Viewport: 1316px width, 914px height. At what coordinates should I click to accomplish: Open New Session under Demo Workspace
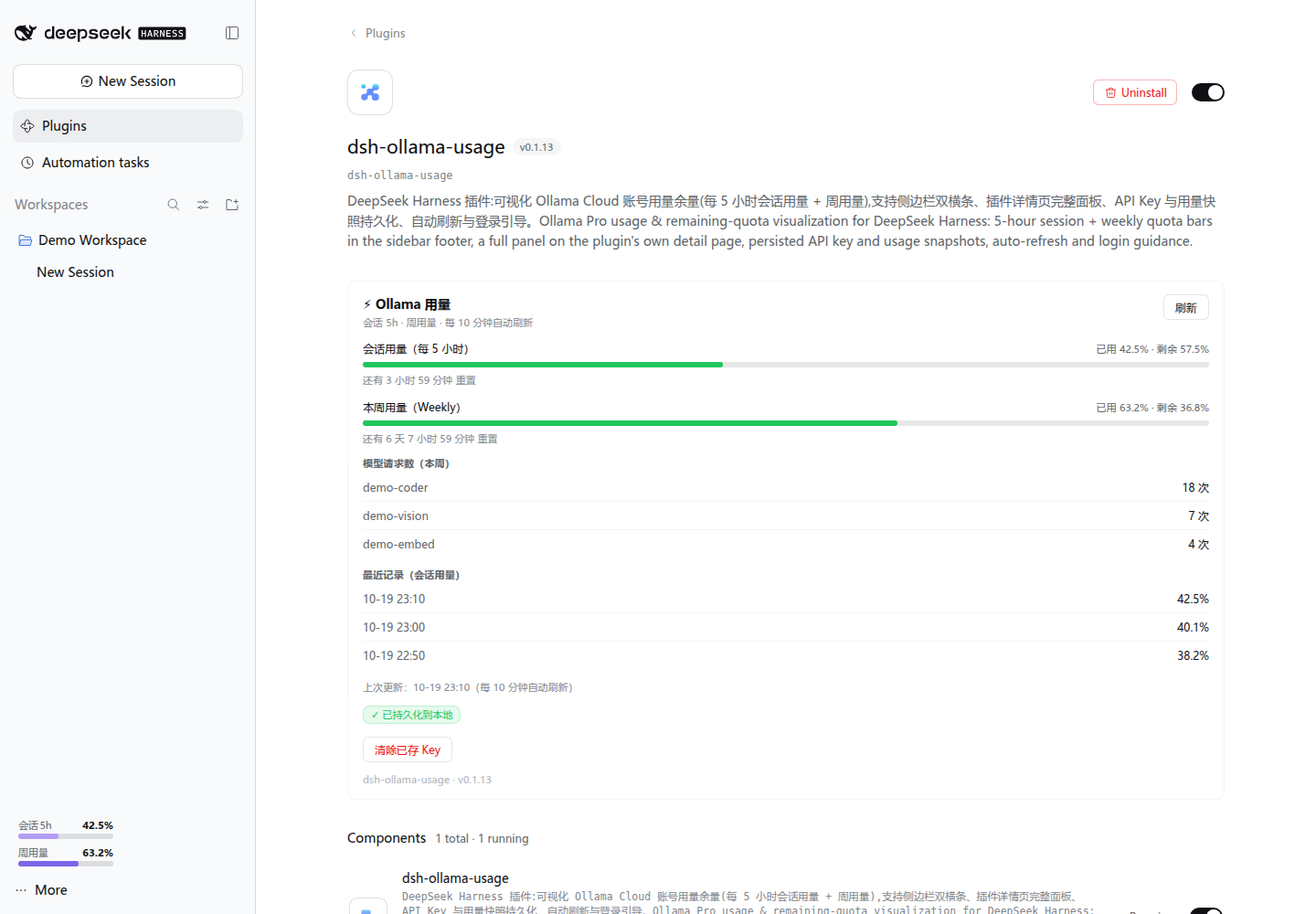pos(128,272)
